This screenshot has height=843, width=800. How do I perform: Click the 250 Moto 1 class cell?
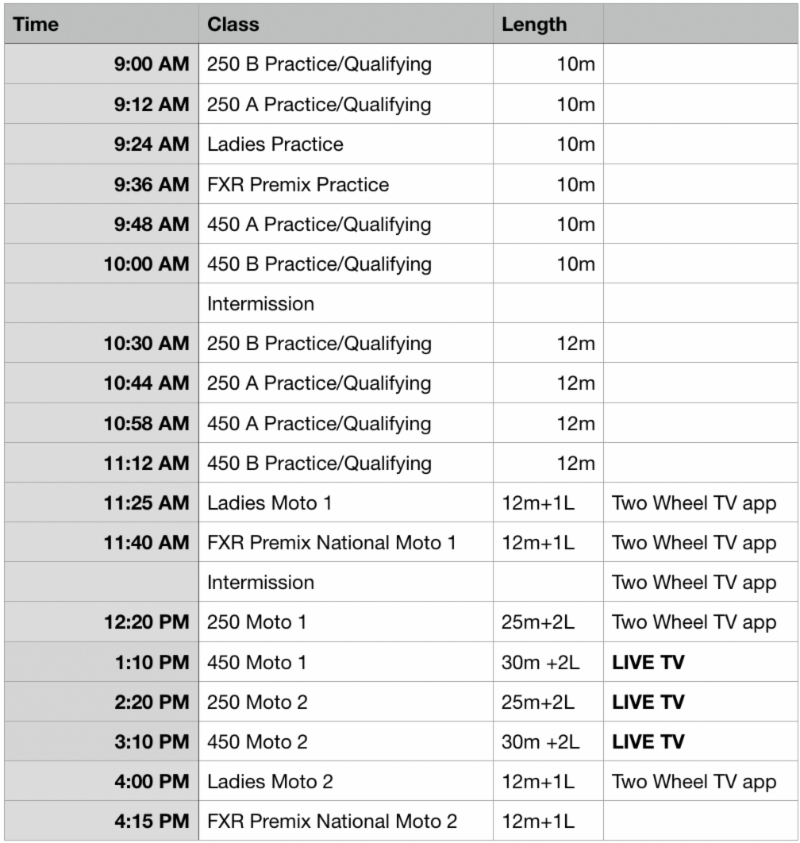[x=257, y=622]
